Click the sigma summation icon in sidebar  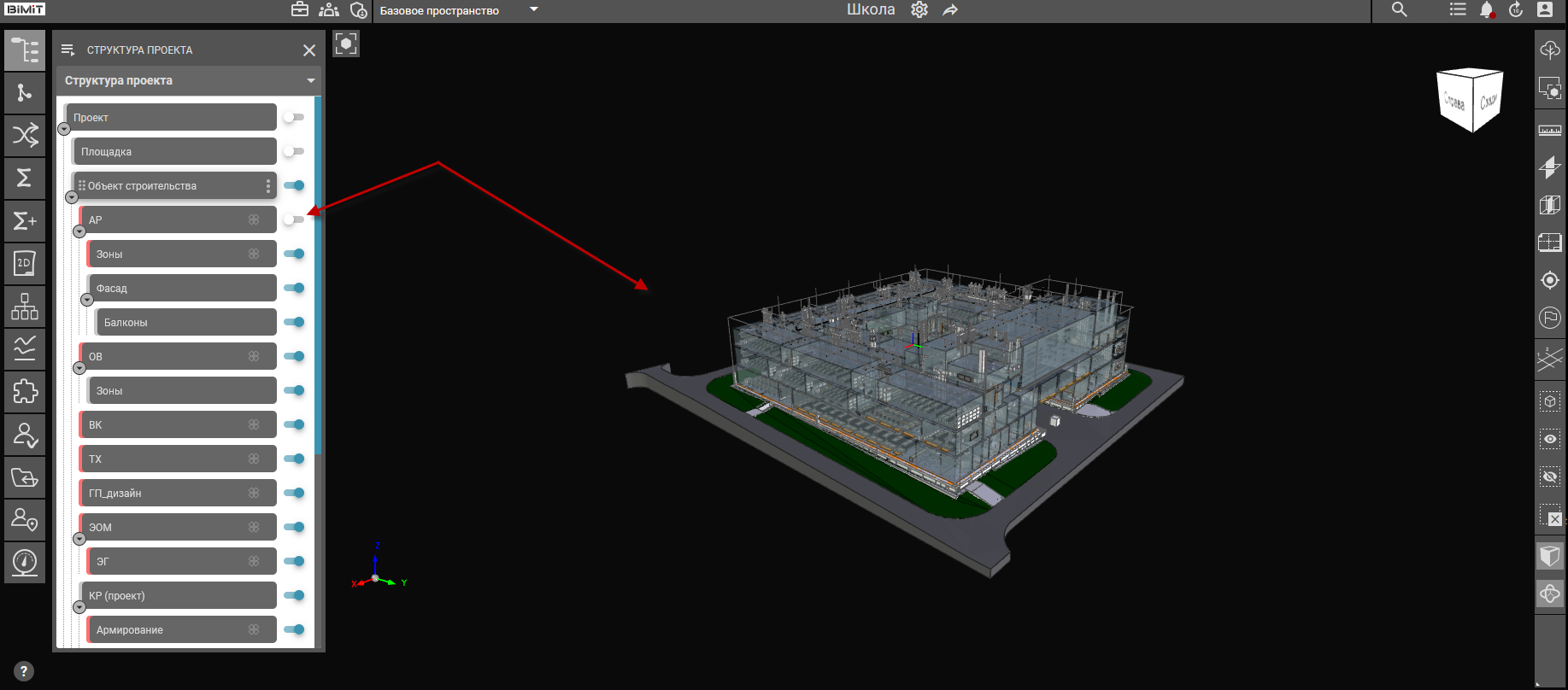point(25,178)
